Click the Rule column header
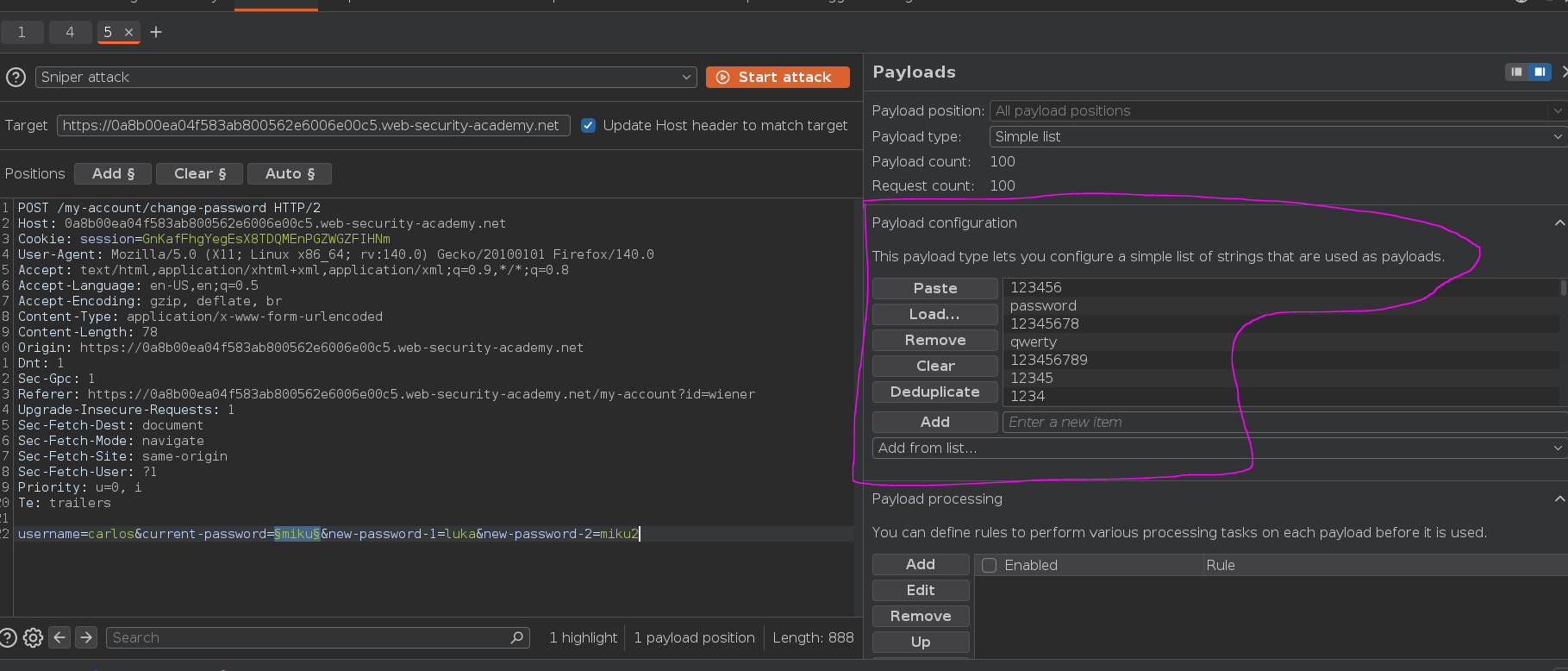 [x=1385, y=565]
